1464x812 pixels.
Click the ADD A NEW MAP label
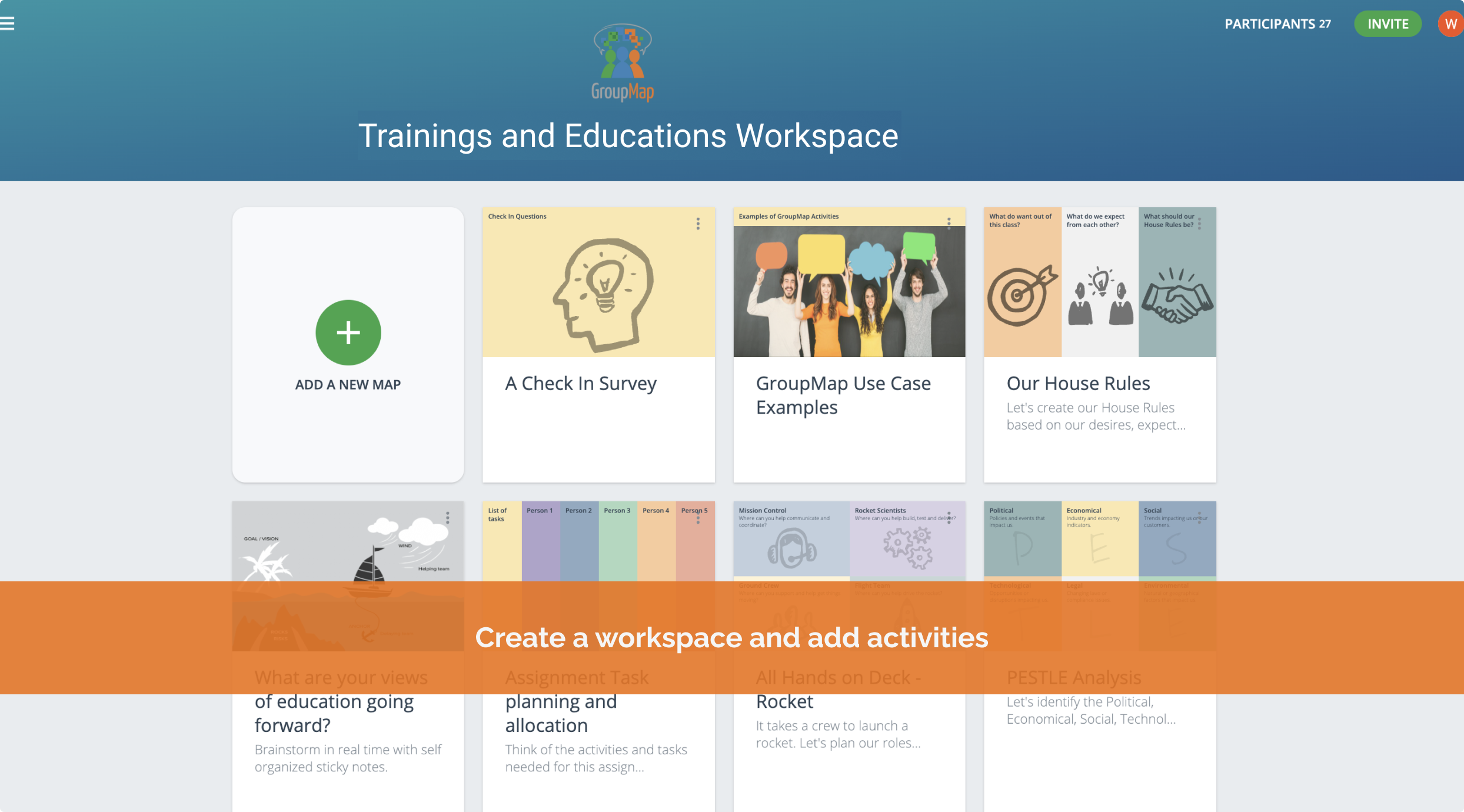[348, 385]
